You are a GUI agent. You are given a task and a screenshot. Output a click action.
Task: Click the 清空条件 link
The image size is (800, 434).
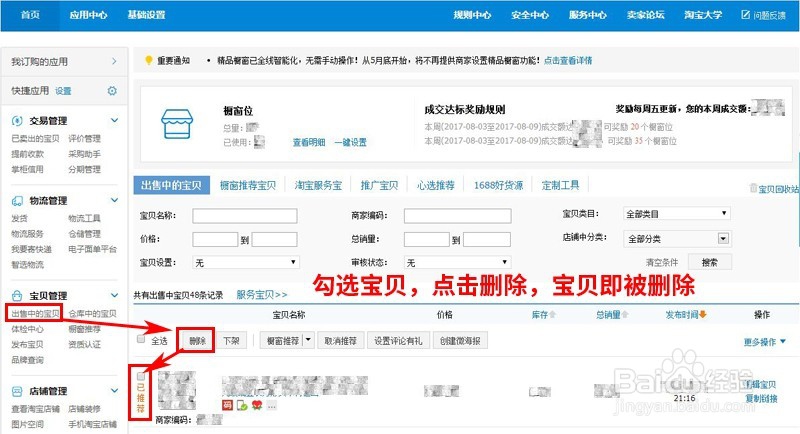coord(662,262)
